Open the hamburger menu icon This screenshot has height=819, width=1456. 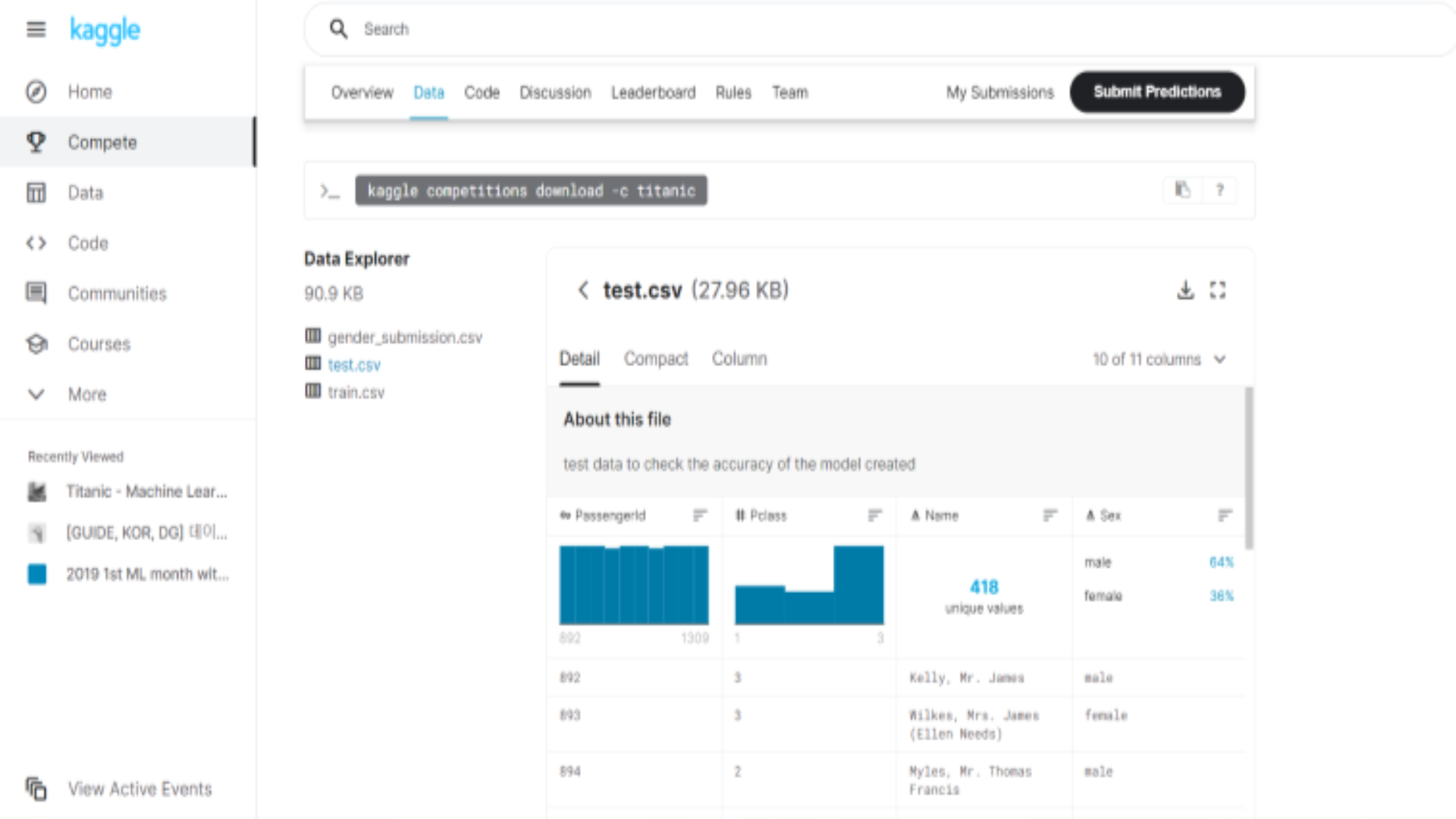tap(36, 30)
